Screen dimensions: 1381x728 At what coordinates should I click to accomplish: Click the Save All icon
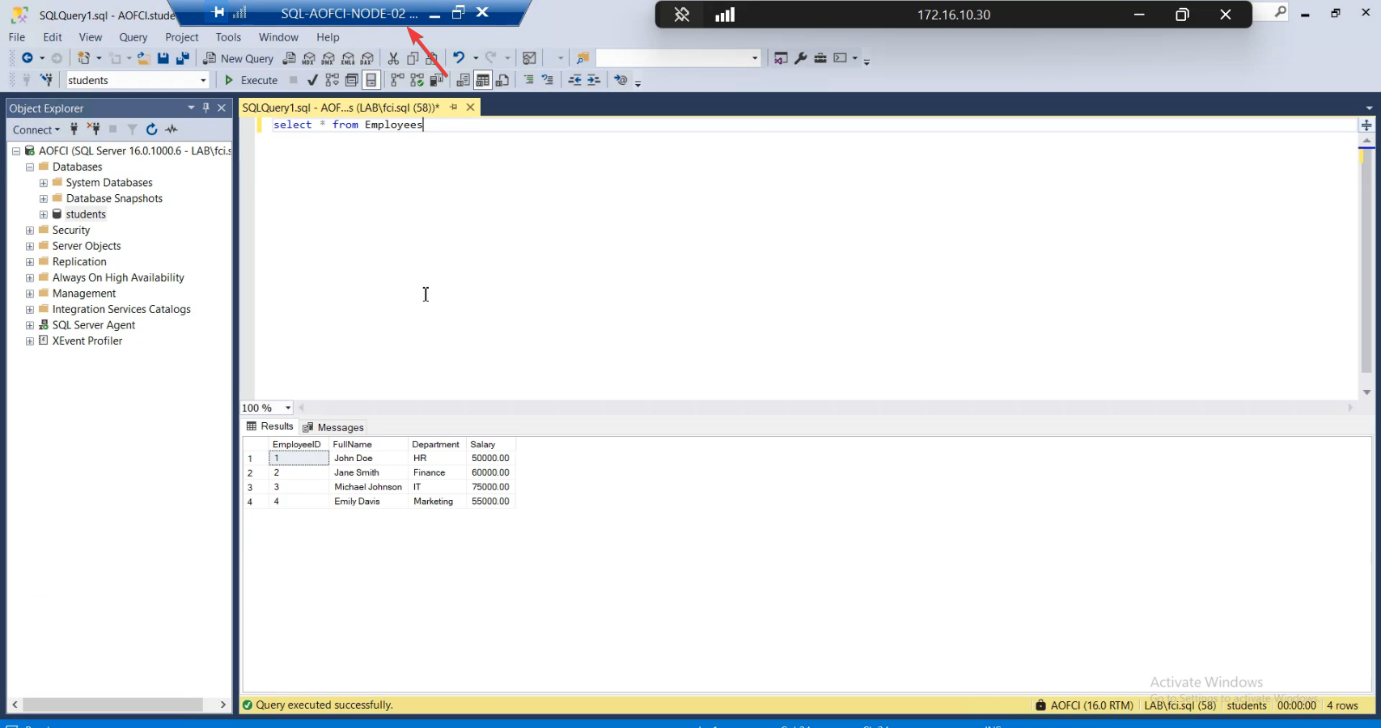point(182,58)
